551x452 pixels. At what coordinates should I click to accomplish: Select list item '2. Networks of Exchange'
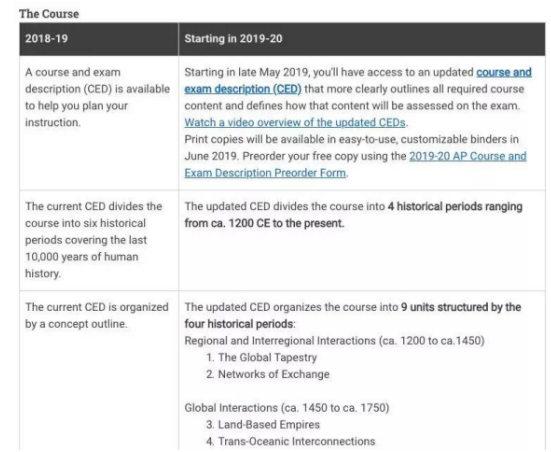point(268,374)
